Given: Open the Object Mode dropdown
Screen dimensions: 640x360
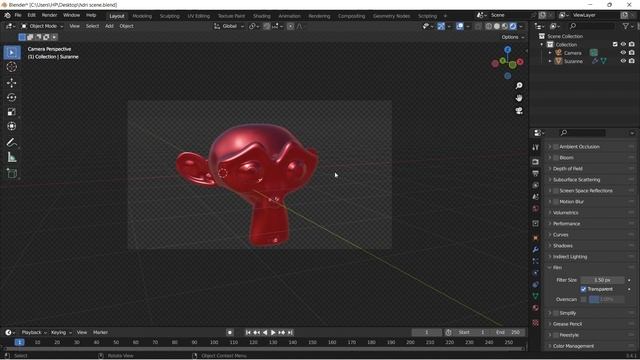Looking at the screenshot, I should point(42,26).
